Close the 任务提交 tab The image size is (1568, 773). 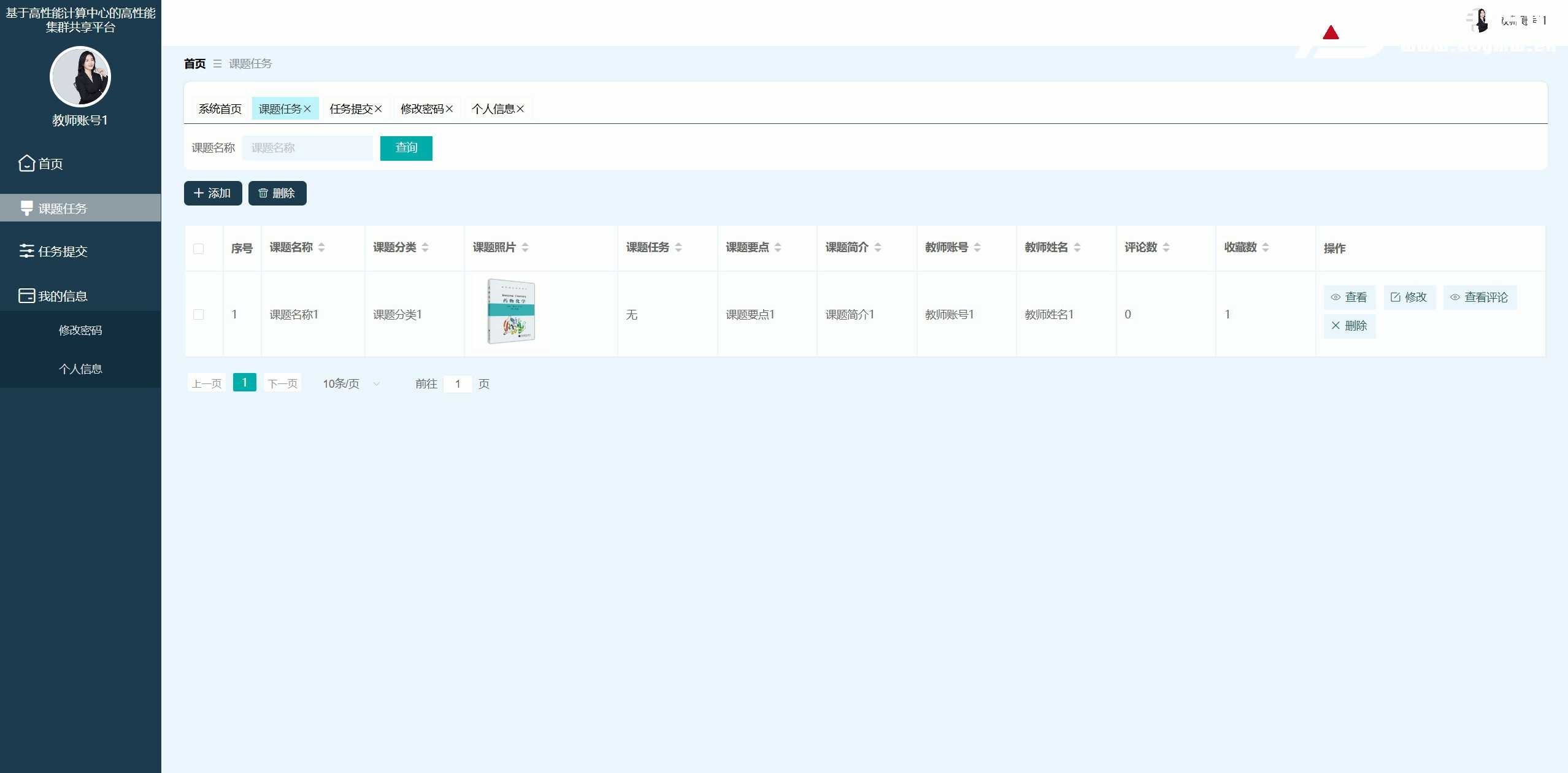pyautogui.click(x=379, y=109)
